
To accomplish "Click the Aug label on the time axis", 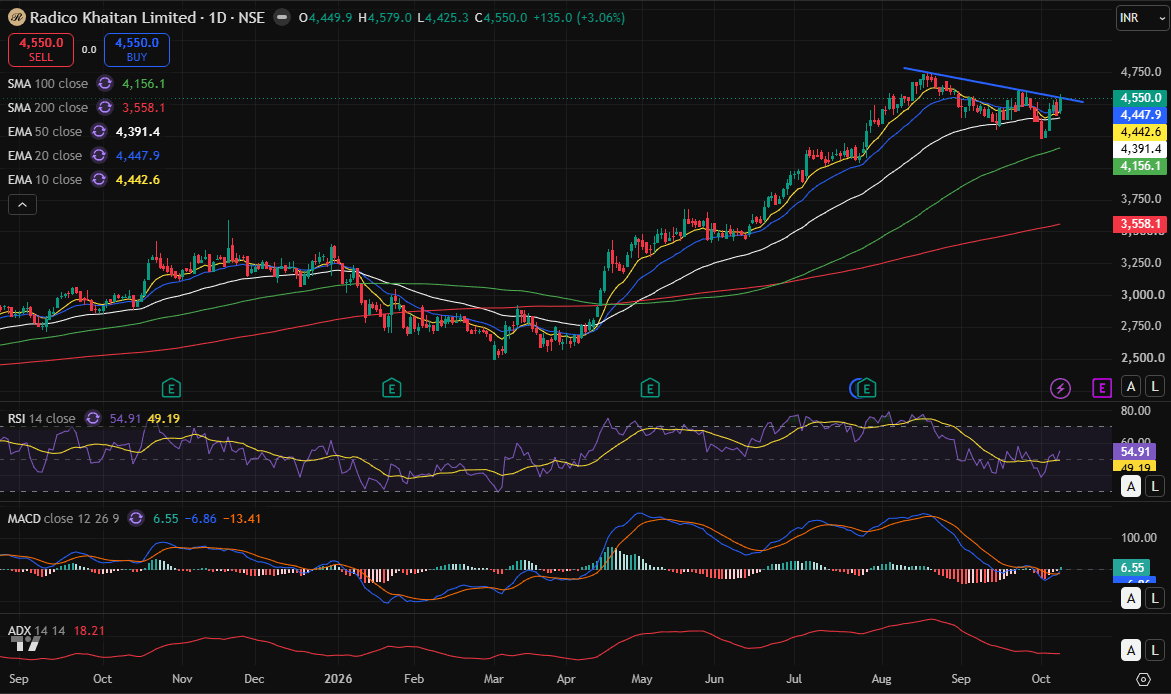I will pos(881,679).
